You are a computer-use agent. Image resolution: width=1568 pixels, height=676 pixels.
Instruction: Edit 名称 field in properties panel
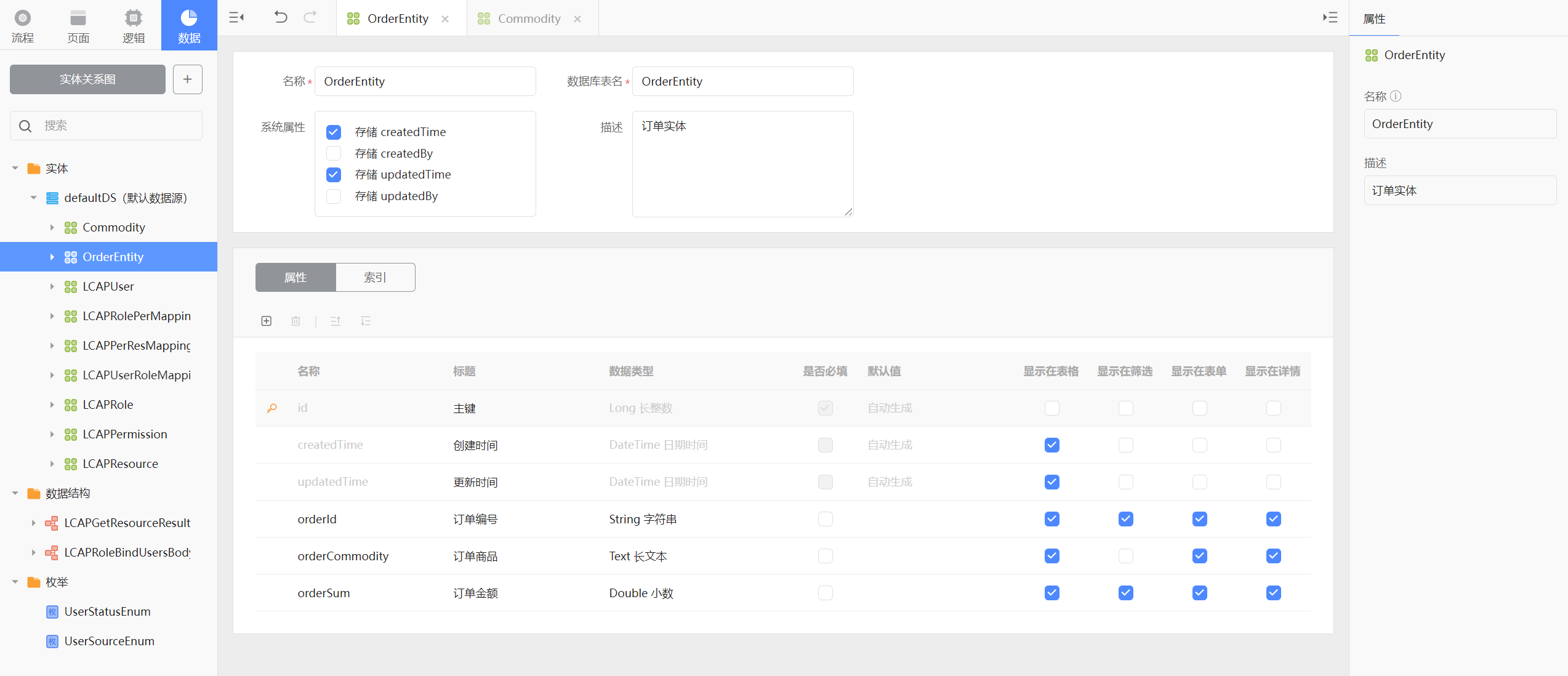1460,124
